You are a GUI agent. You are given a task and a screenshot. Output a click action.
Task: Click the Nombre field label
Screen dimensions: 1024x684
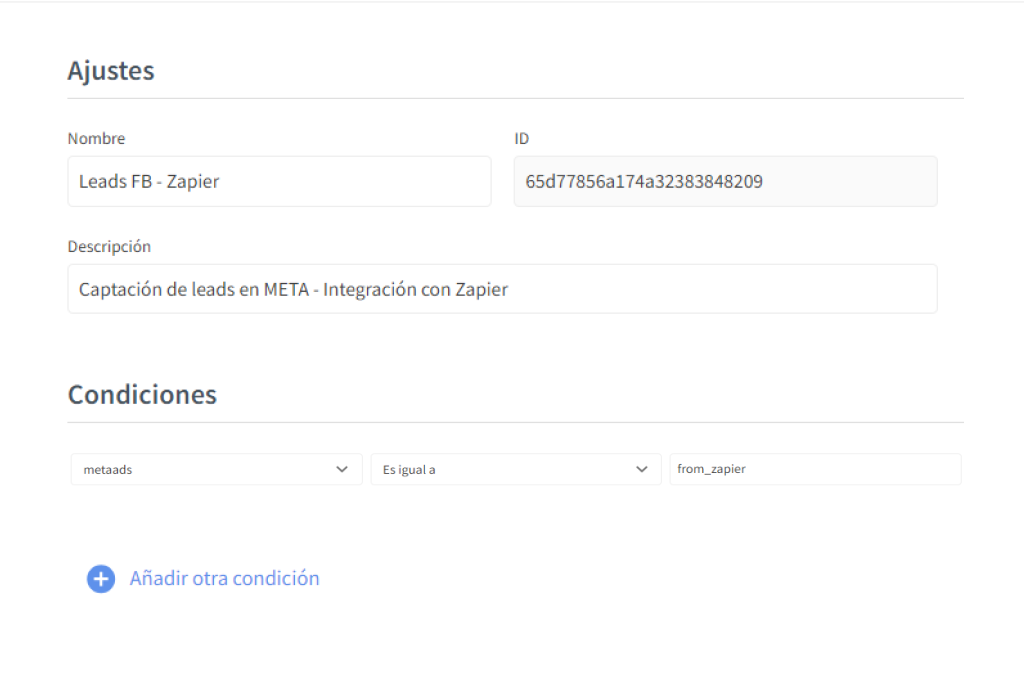tap(96, 139)
